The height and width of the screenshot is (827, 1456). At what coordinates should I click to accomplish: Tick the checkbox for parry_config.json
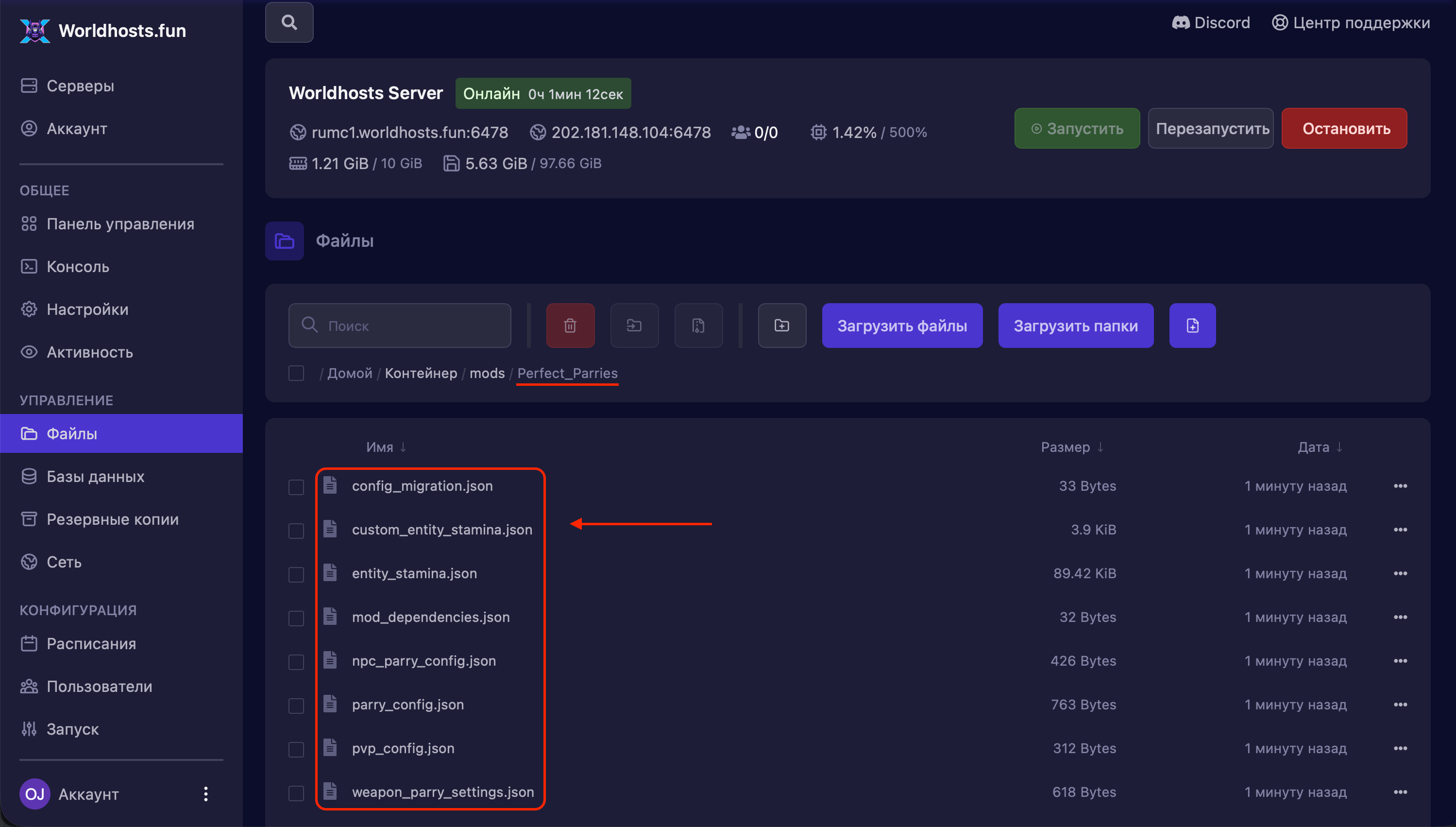tap(296, 706)
